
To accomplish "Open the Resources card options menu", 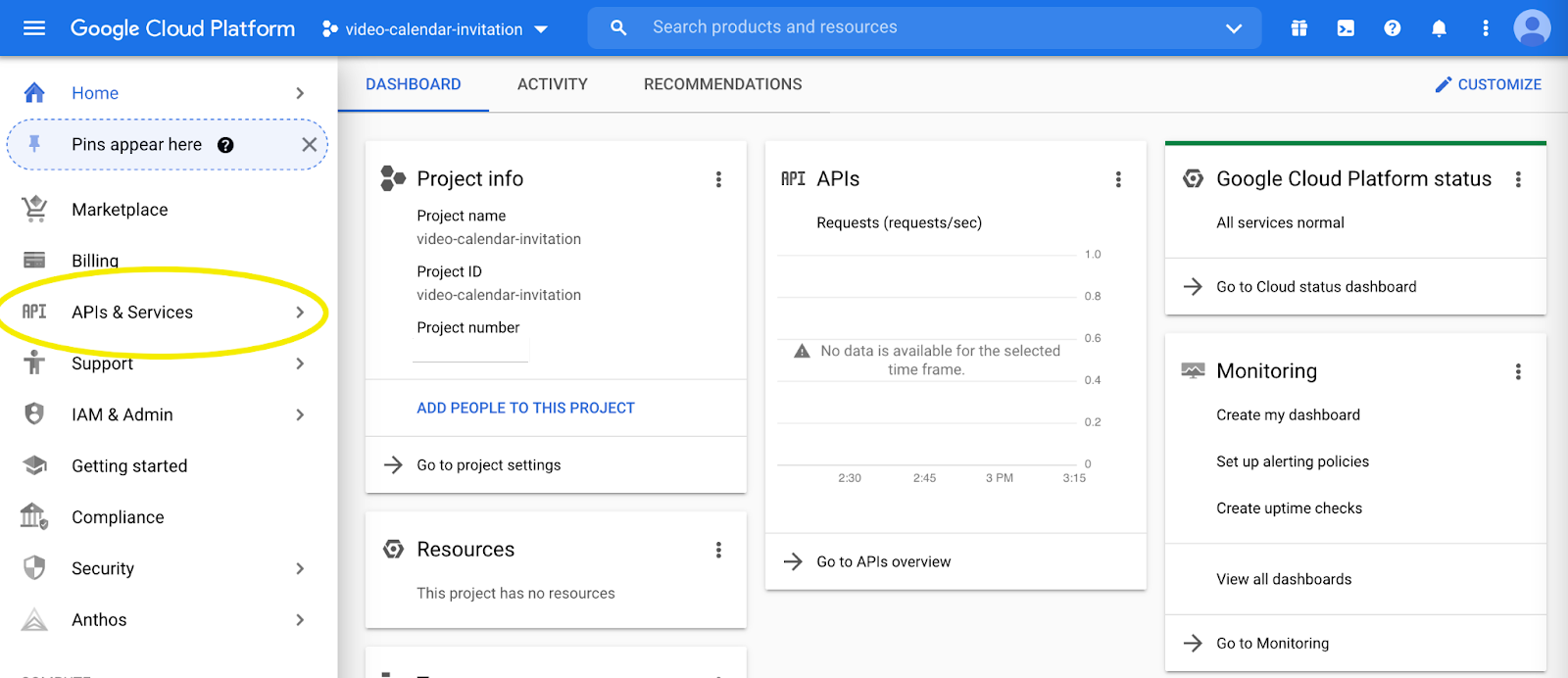I will (x=718, y=550).
